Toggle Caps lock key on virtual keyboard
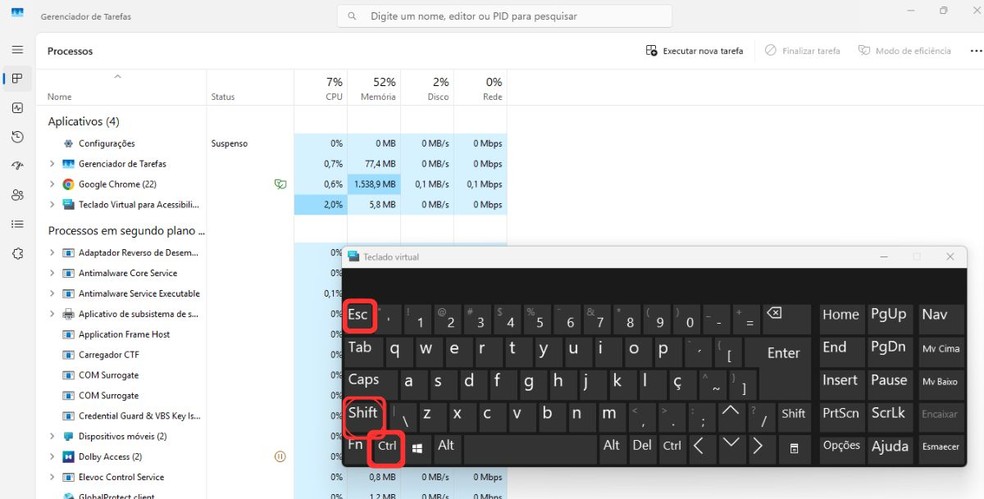 pos(371,384)
